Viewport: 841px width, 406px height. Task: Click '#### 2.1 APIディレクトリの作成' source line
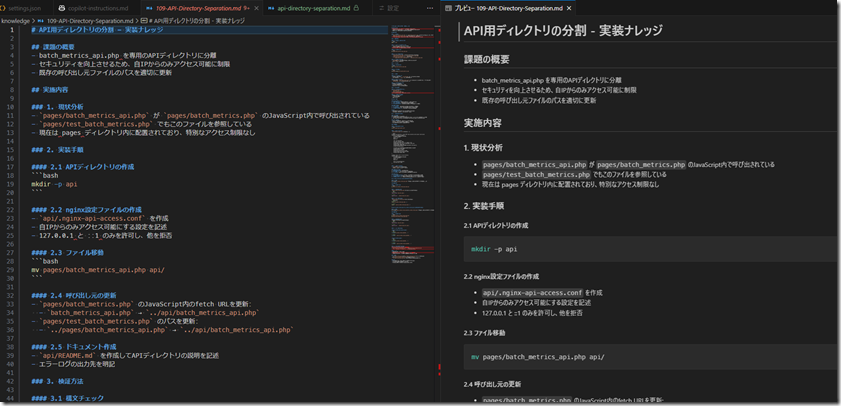(83, 167)
